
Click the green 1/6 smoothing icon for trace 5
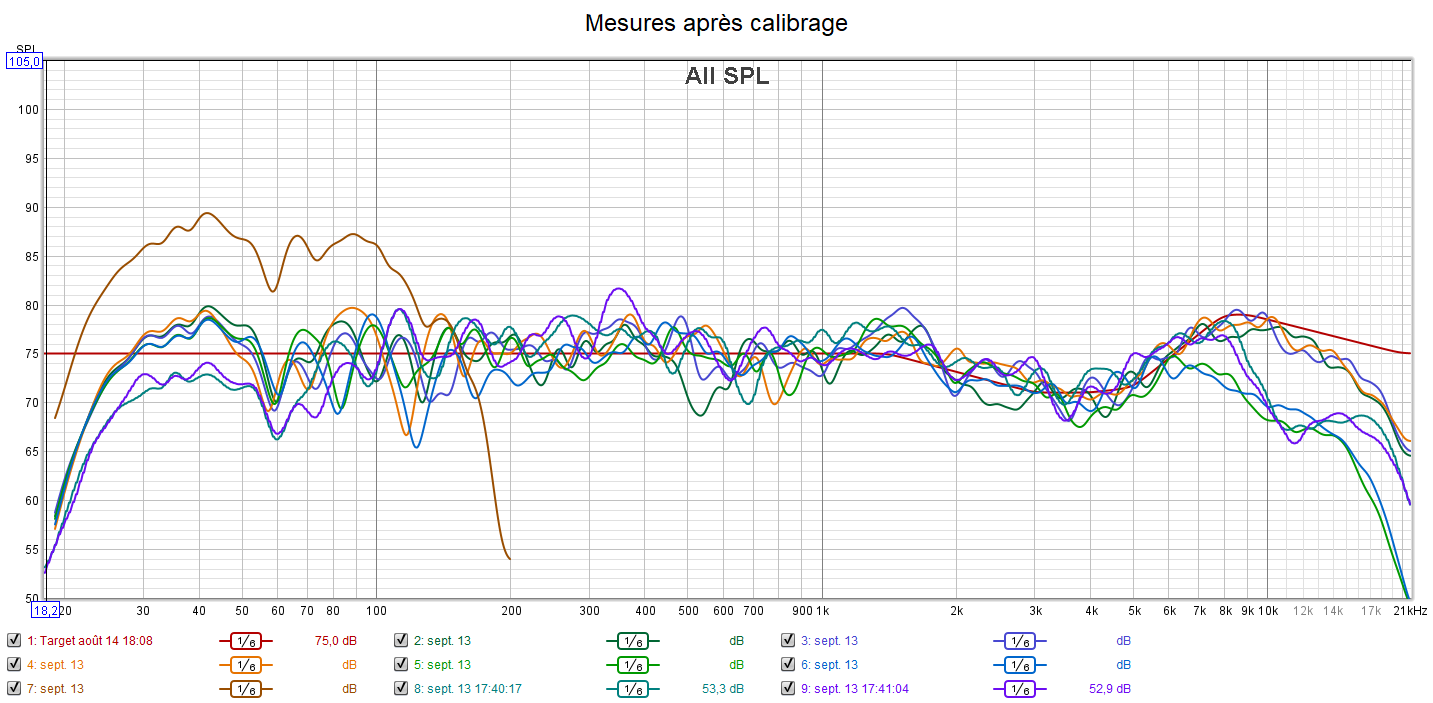tap(632, 665)
